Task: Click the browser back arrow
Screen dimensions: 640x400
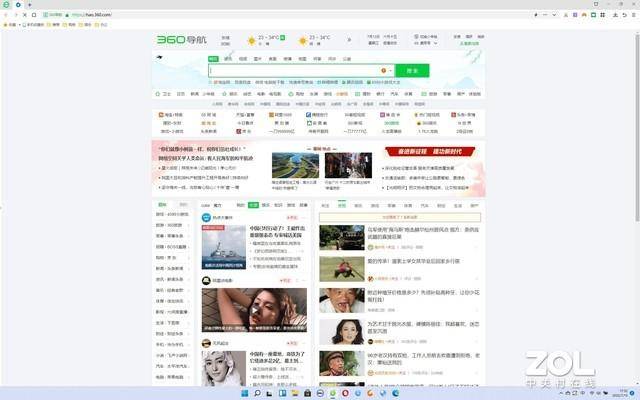Action: pyautogui.click(x=6, y=15)
